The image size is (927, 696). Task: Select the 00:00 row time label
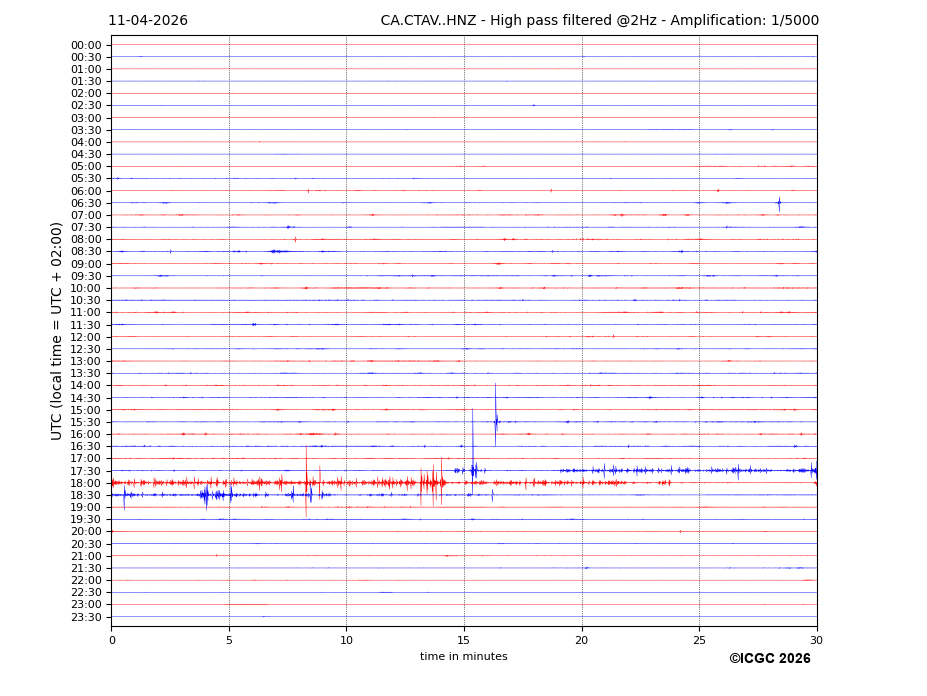(x=85, y=45)
